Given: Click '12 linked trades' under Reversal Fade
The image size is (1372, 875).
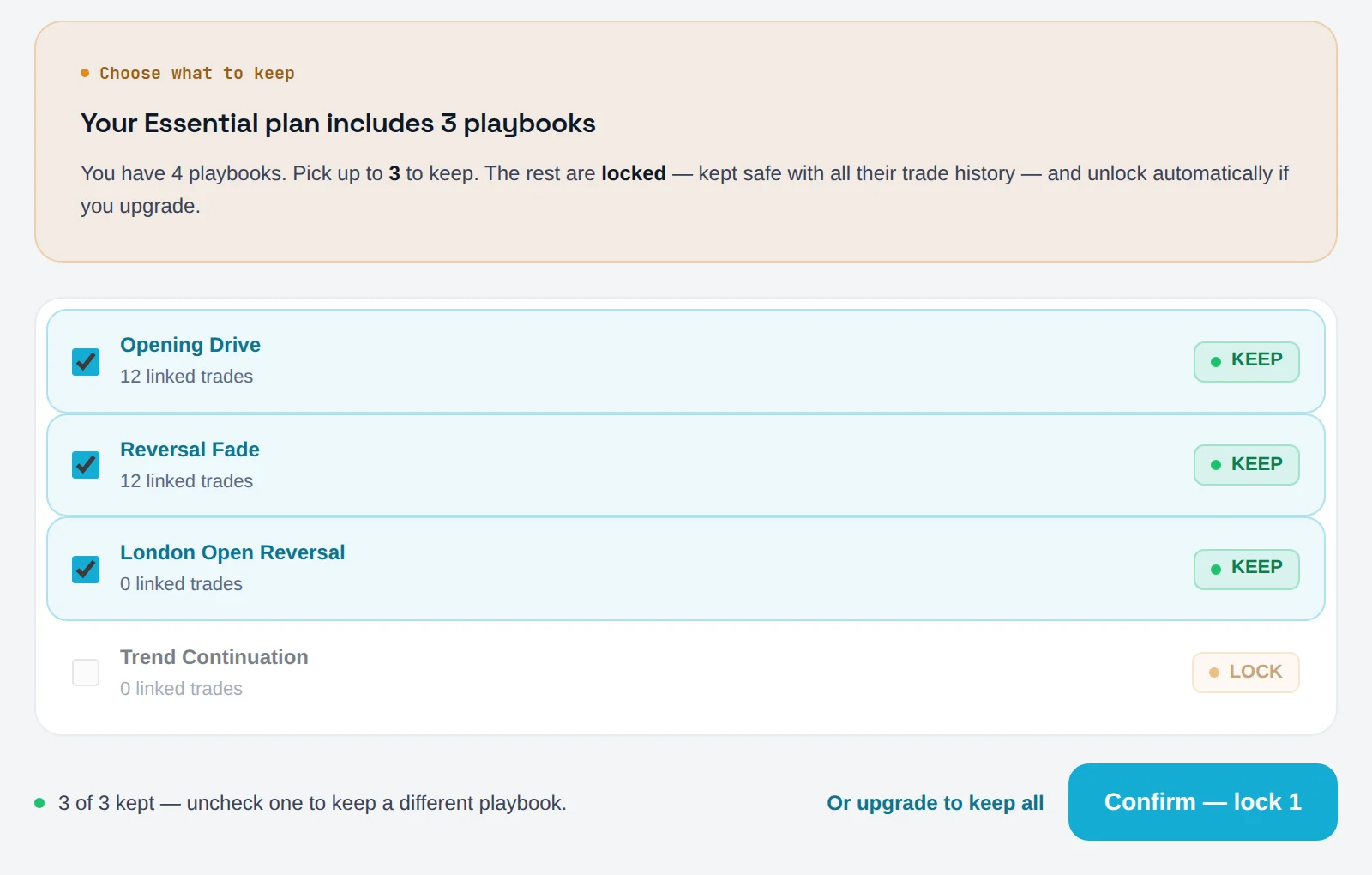Looking at the screenshot, I should click(186, 481).
